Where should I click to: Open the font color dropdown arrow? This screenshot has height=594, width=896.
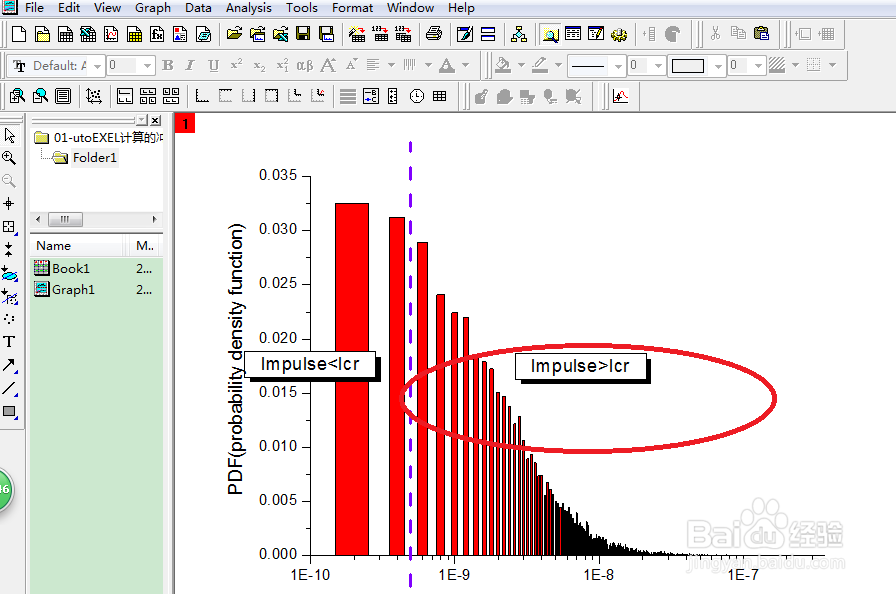click(465, 65)
